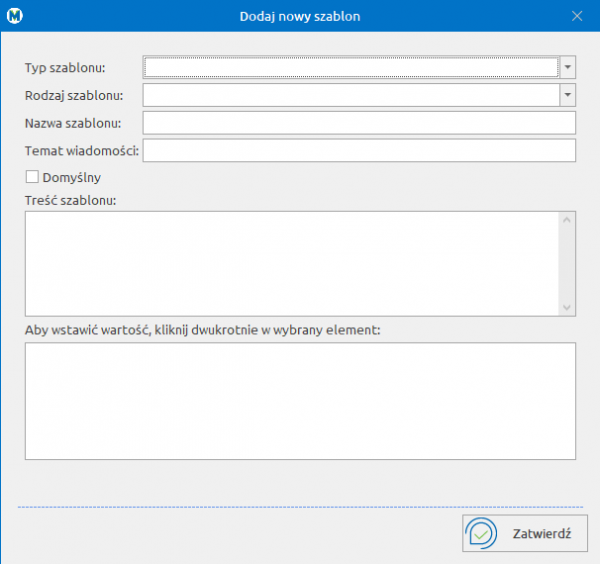This screenshot has width=600, height=564.
Task: Click the Treść szablonu vertical scrollbar track
Action: [x=567, y=263]
